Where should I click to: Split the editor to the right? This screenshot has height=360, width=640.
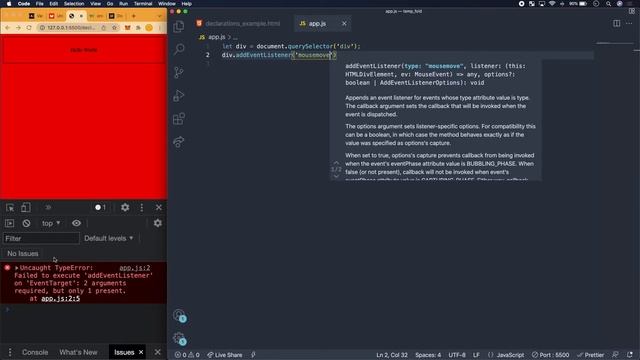tap(616, 23)
